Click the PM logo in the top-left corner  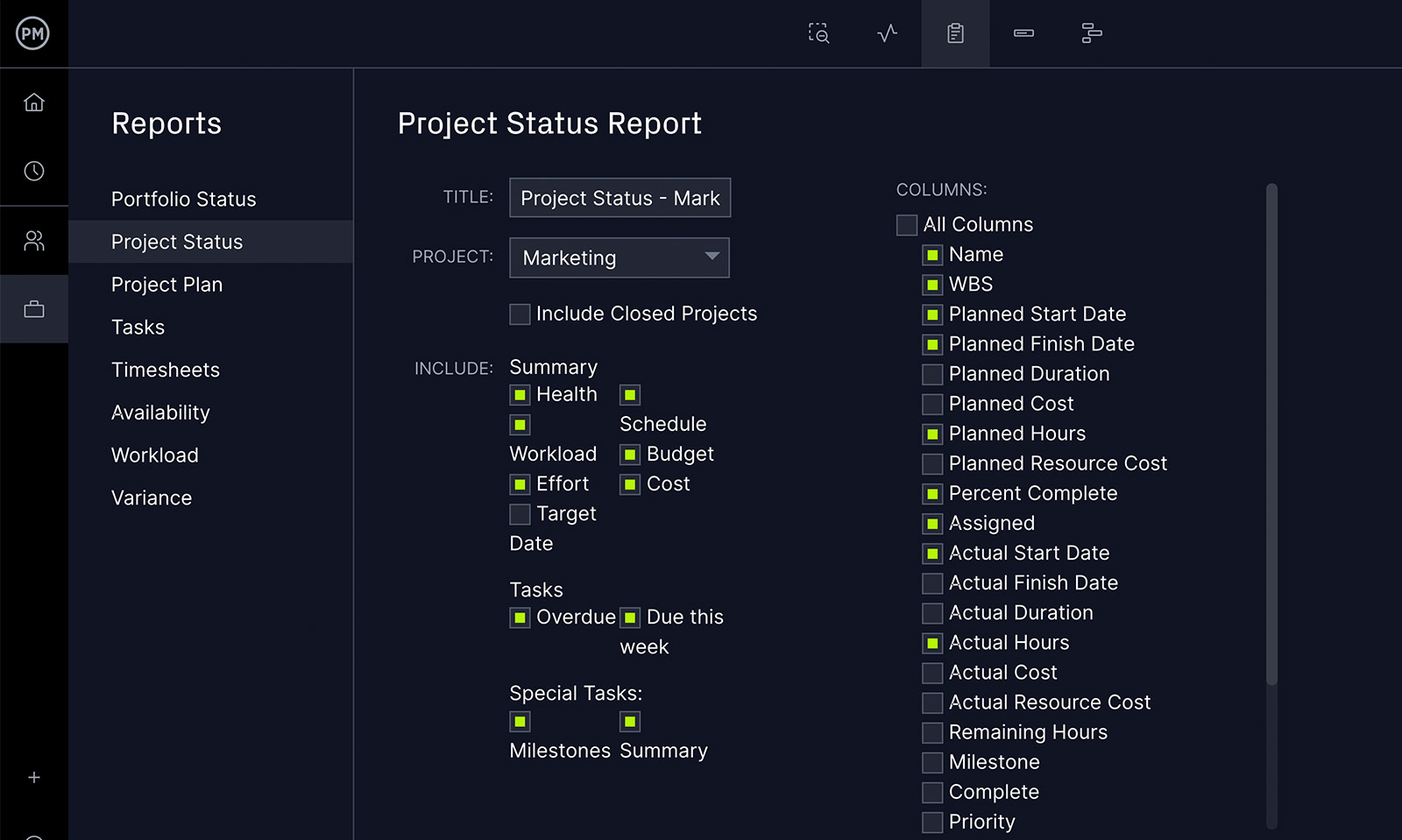point(34,34)
